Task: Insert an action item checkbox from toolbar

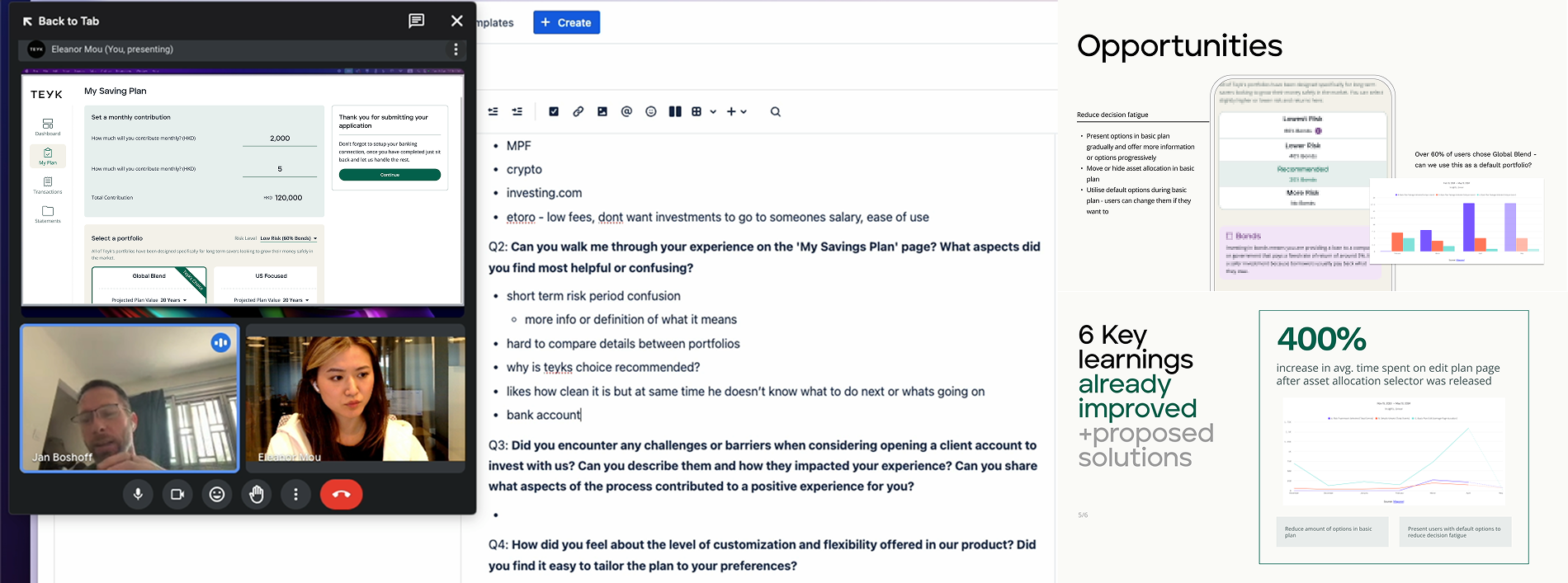Action: pos(554,111)
